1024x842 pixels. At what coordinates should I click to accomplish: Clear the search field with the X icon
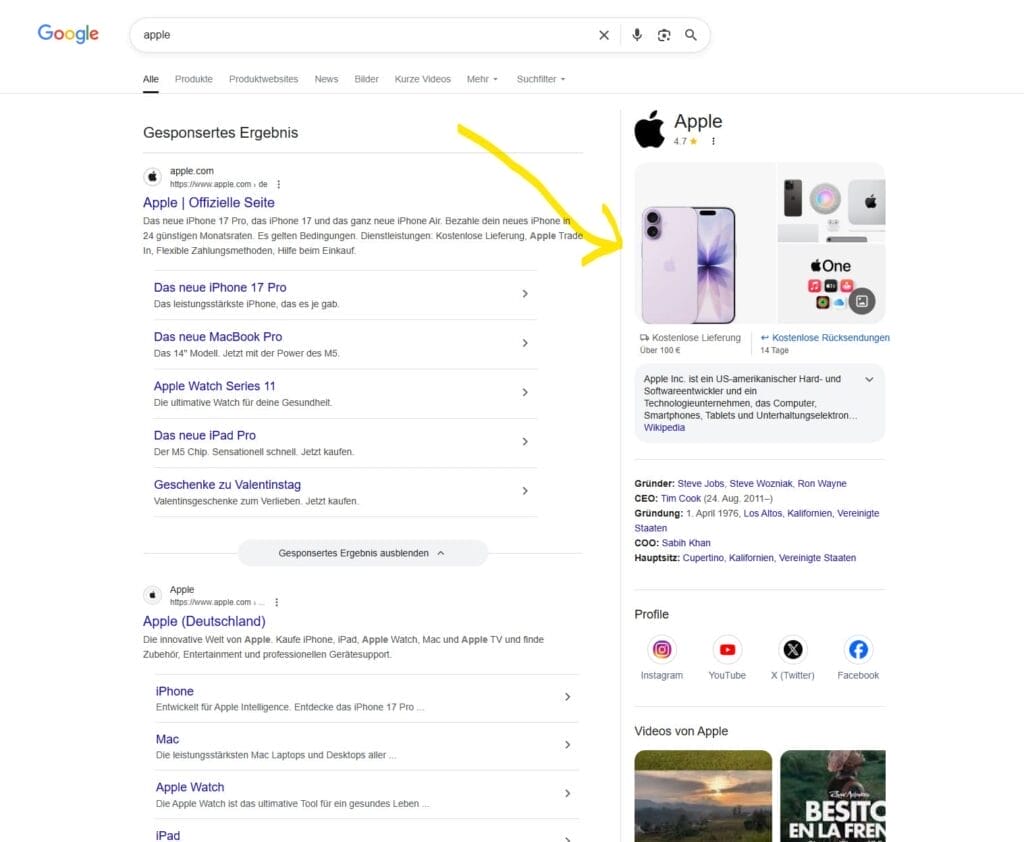[604, 34]
